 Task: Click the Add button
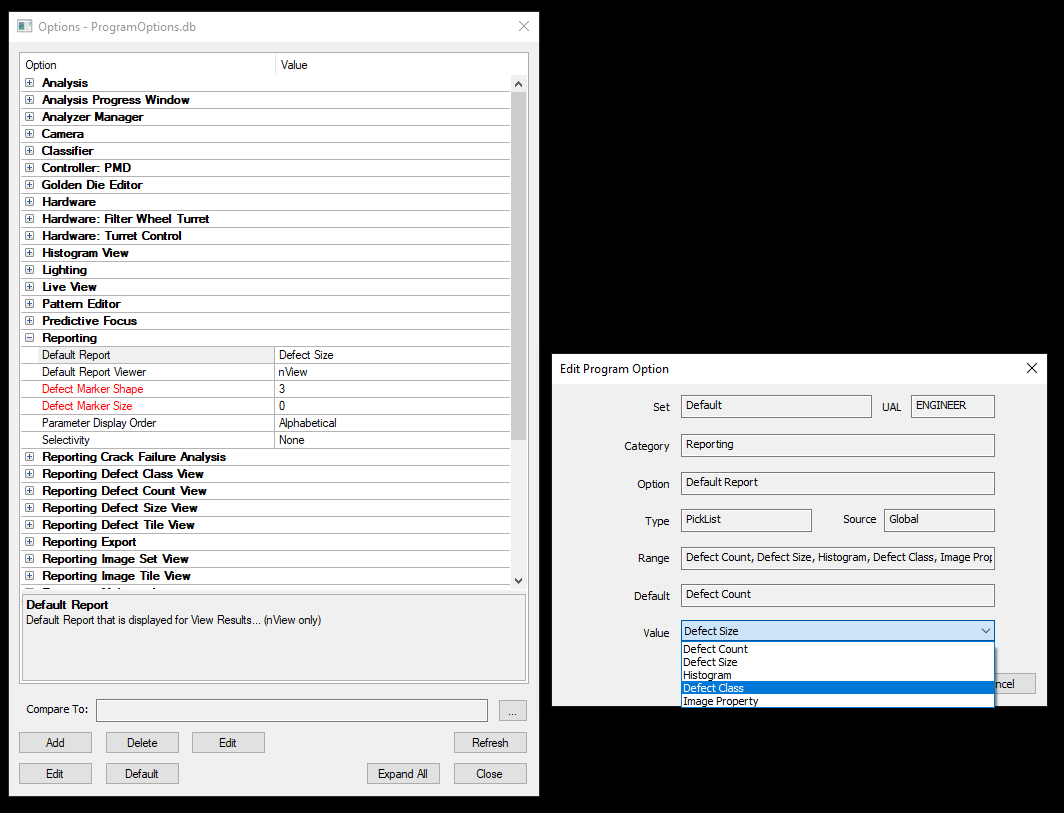point(55,743)
